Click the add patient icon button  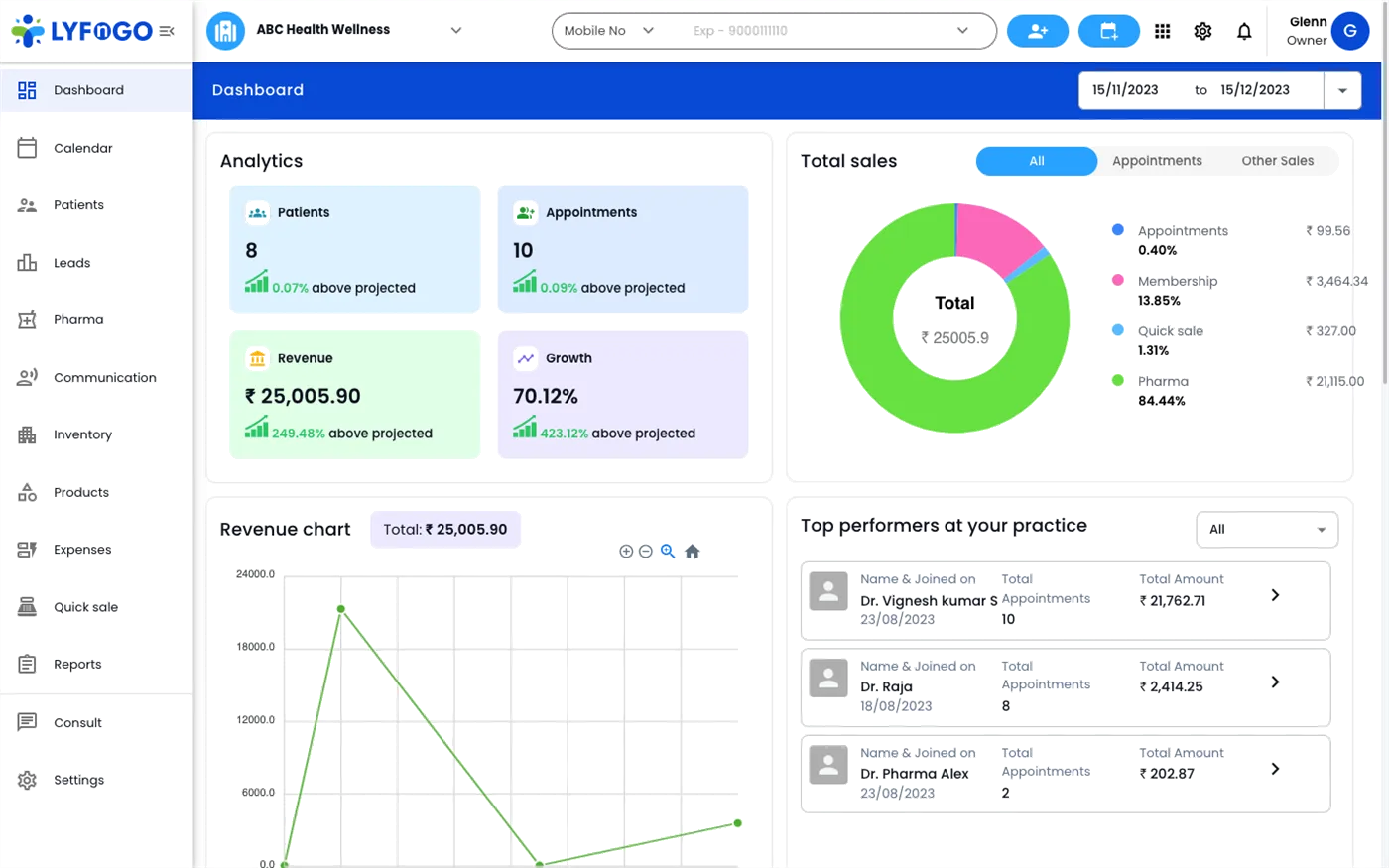pos(1038,31)
